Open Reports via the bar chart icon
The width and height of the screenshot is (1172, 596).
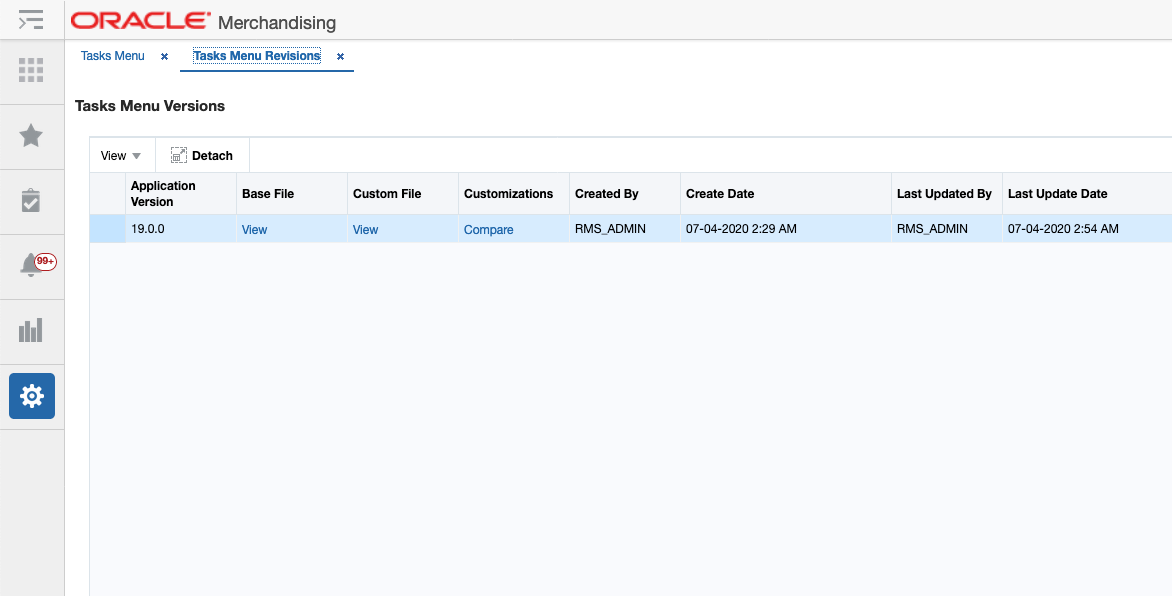[x=31, y=330]
